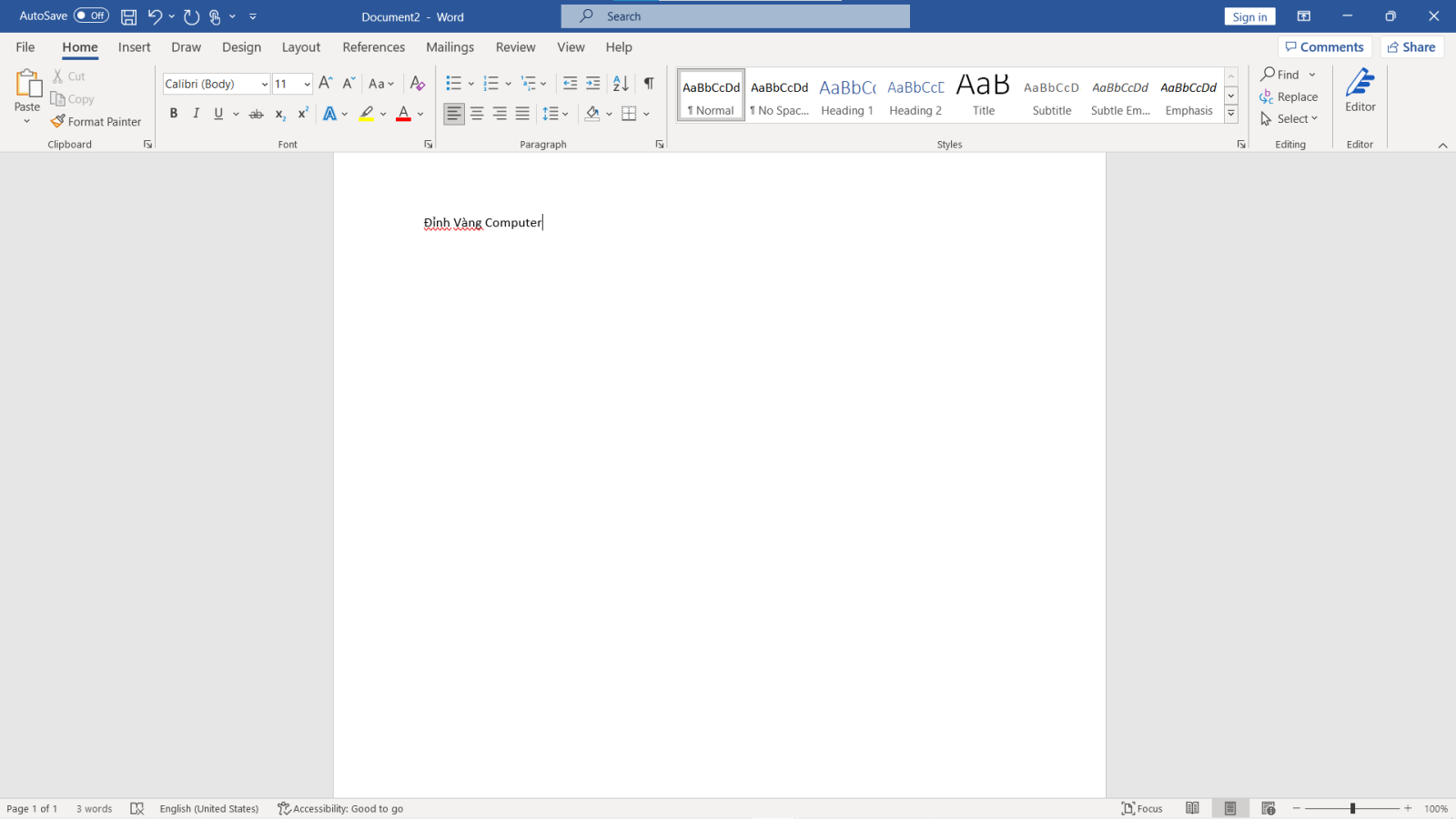Click Cut in Clipboard group

point(68,76)
